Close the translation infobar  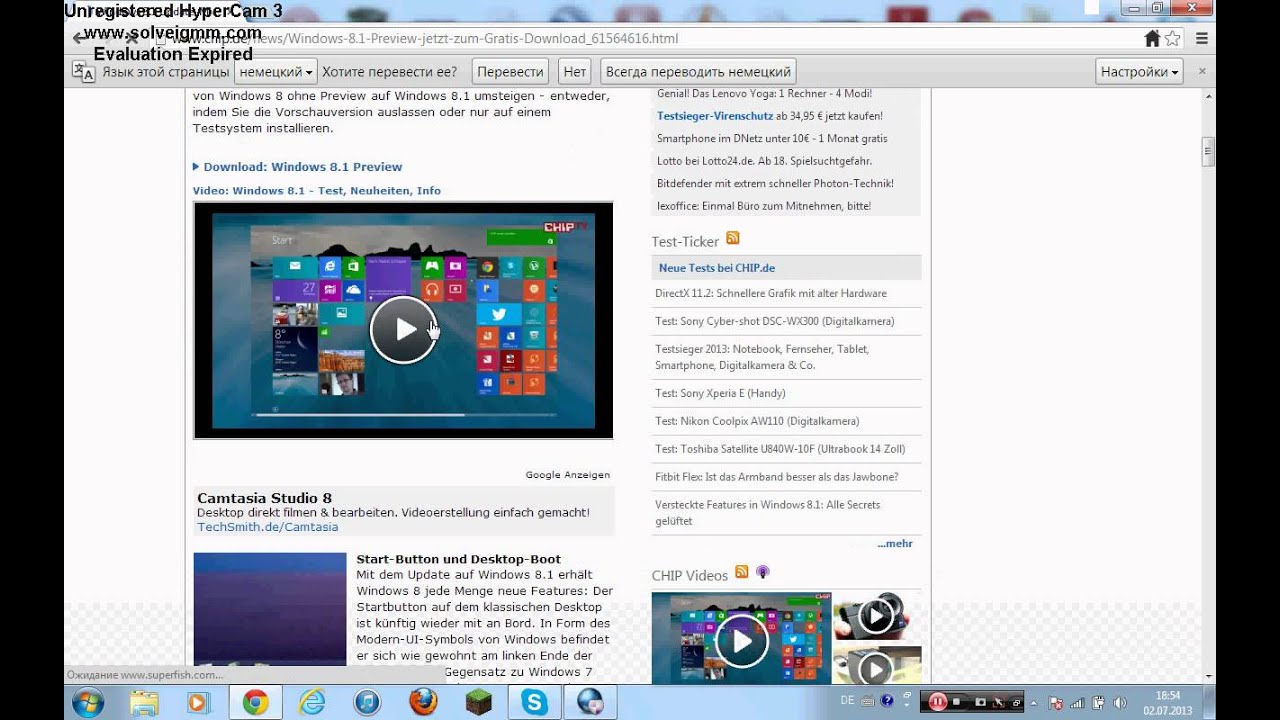[1202, 72]
